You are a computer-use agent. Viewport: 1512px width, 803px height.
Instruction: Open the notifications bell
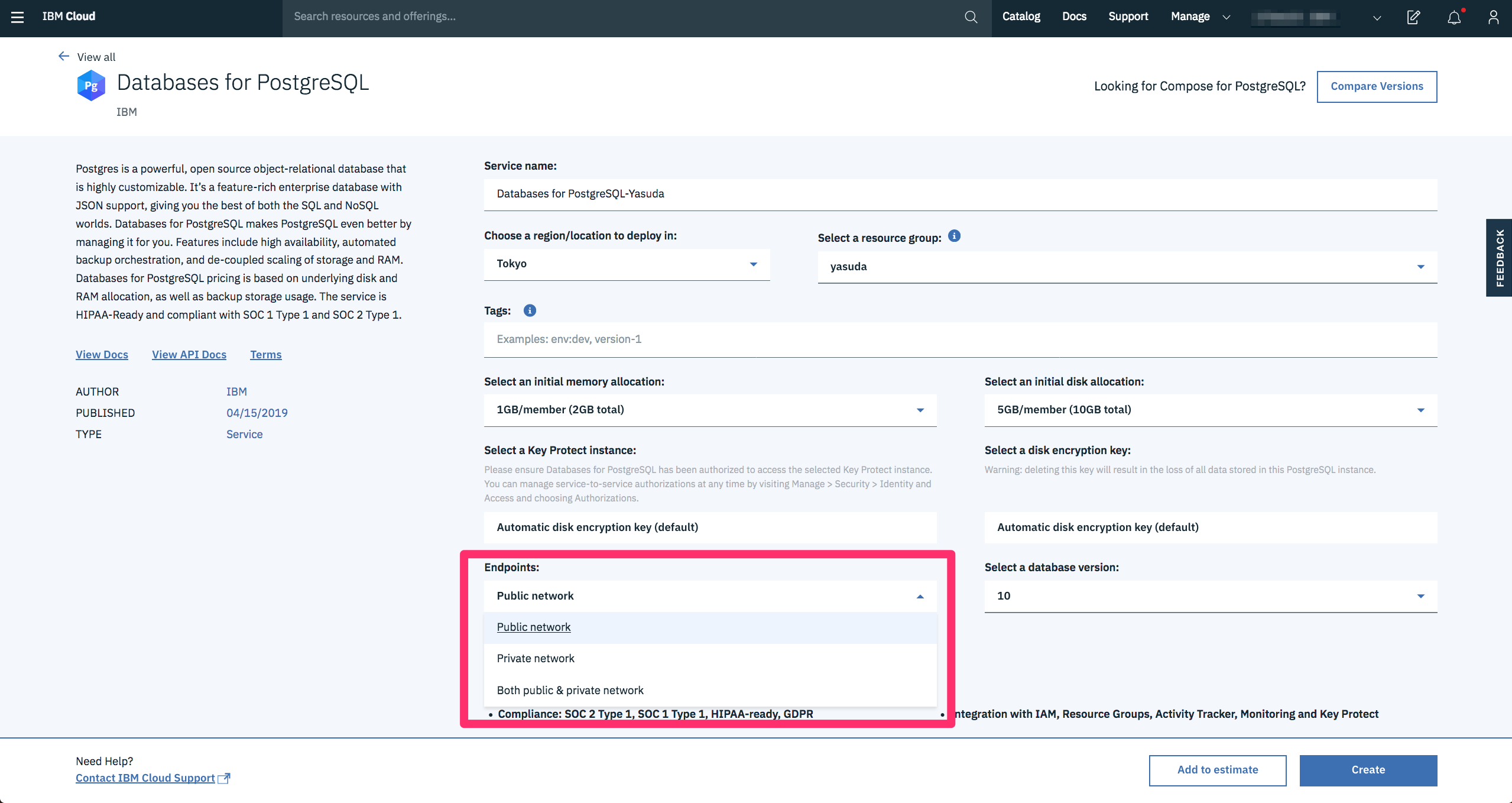pos(1453,17)
